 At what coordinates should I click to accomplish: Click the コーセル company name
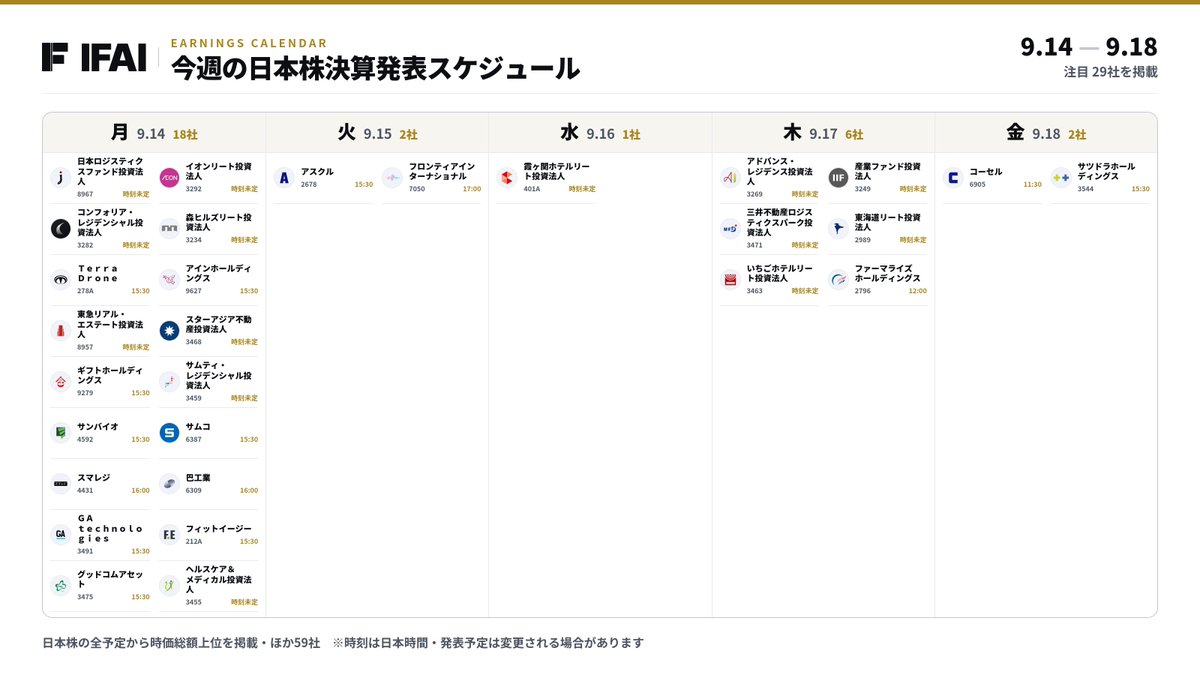point(986,172)
